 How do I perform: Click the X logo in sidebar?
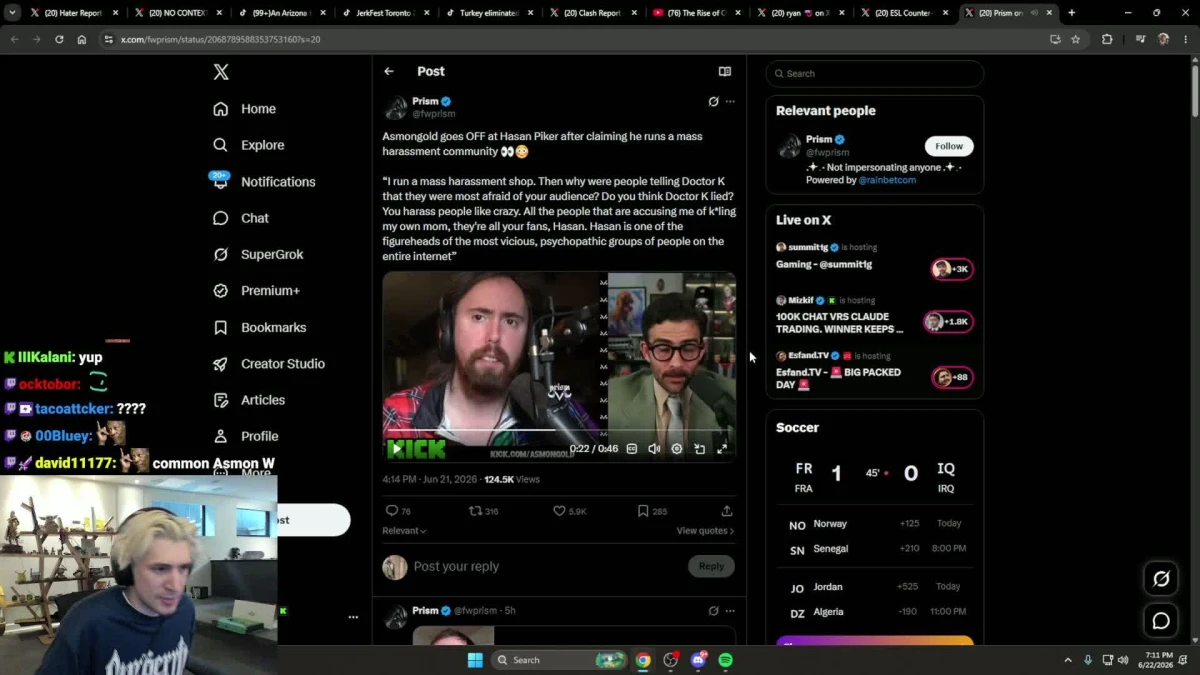pyautogui.click(x=221, y=72)
